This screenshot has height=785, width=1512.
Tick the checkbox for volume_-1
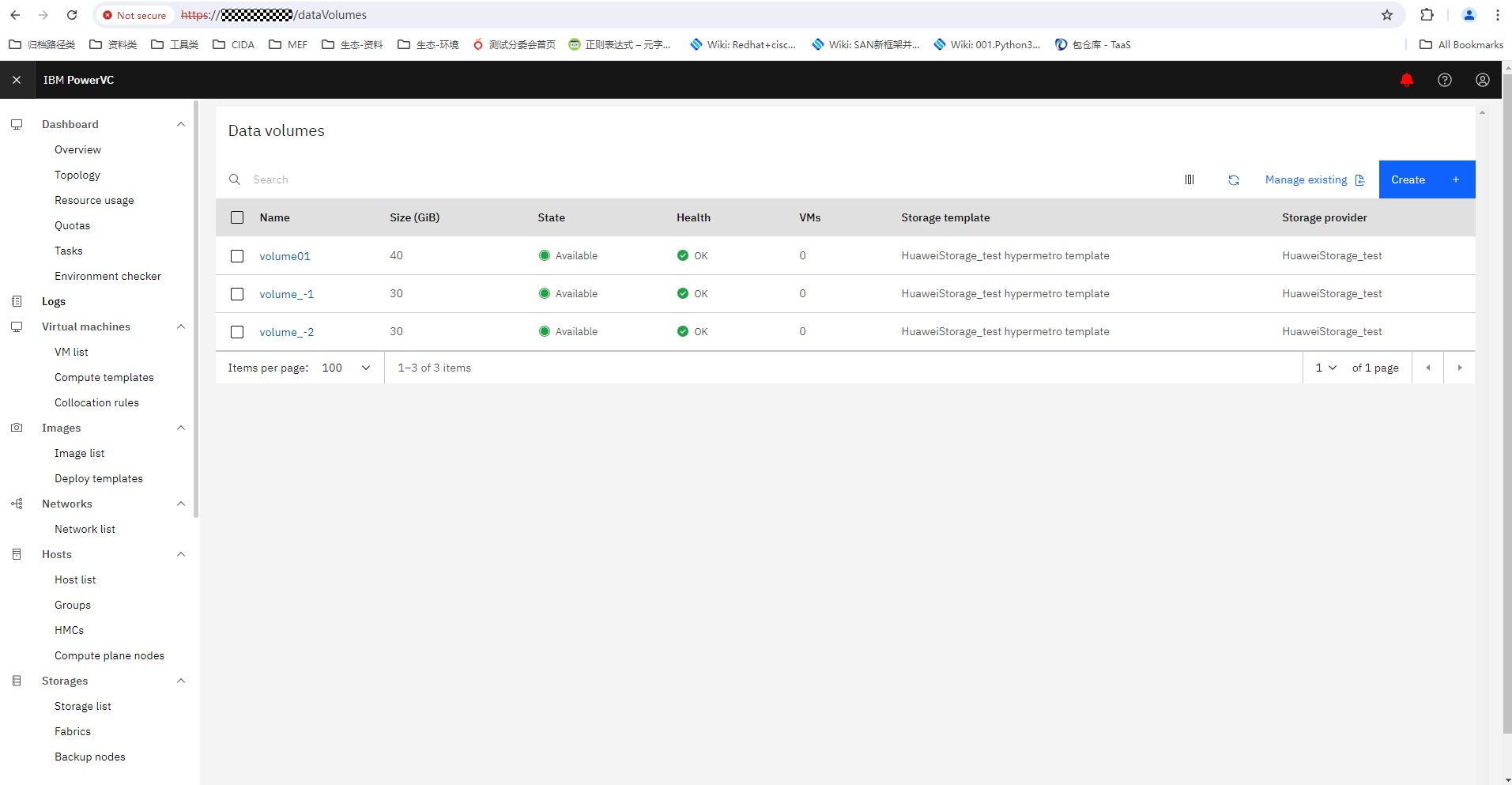(237, 293)
